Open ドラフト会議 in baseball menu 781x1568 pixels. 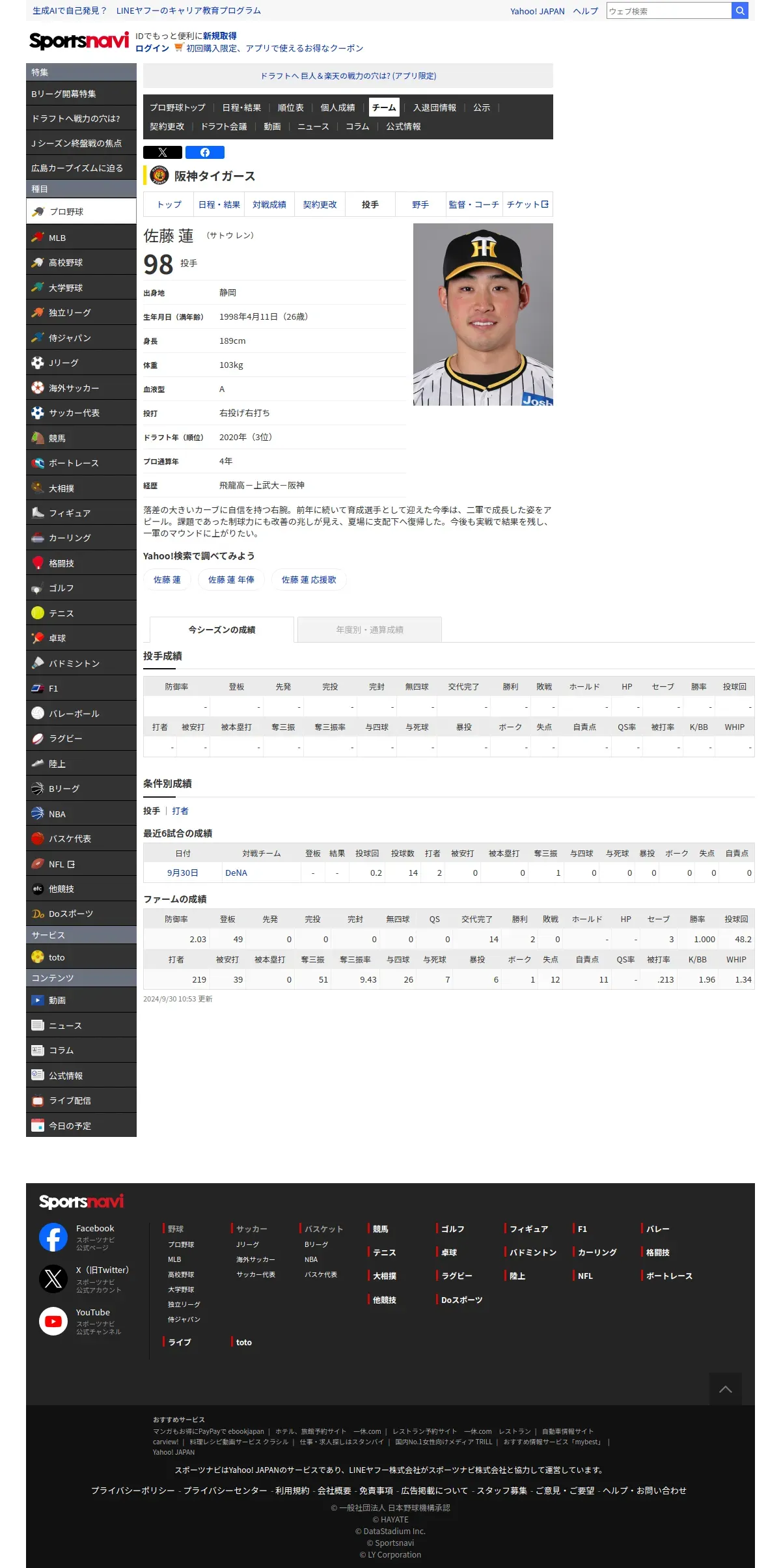pyautogui.click(x=224, y=126)
